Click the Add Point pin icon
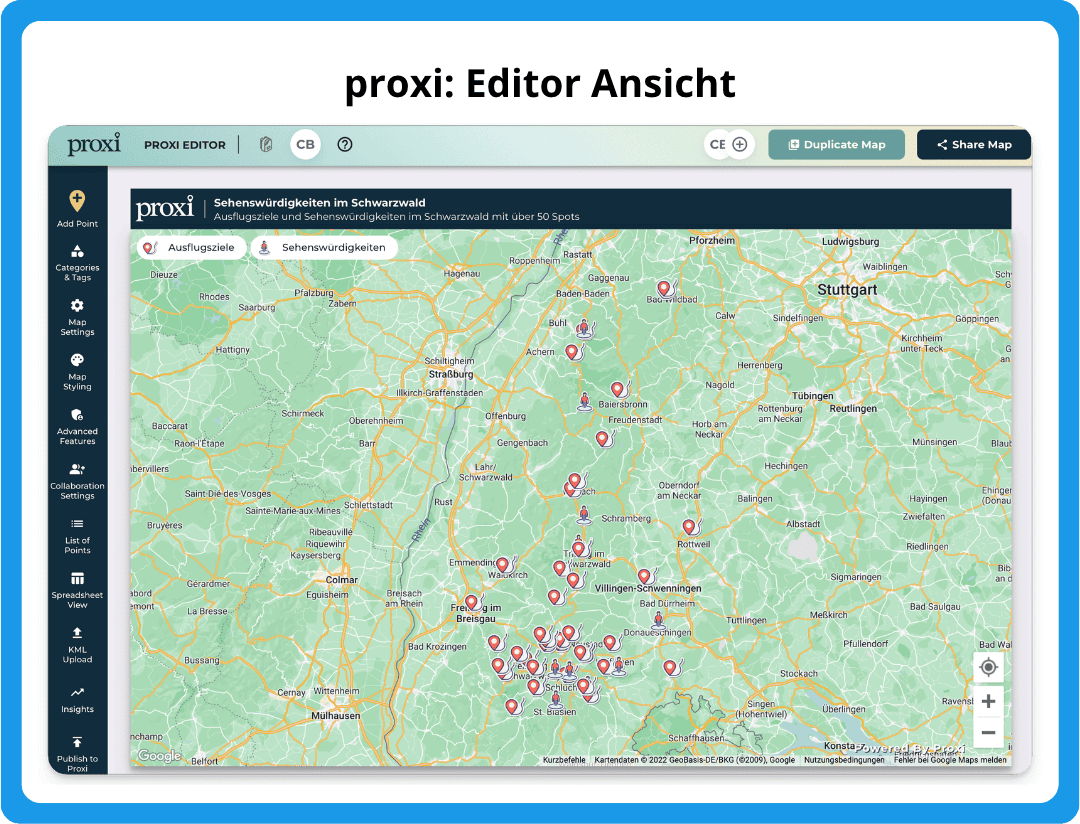 (77, 200)
